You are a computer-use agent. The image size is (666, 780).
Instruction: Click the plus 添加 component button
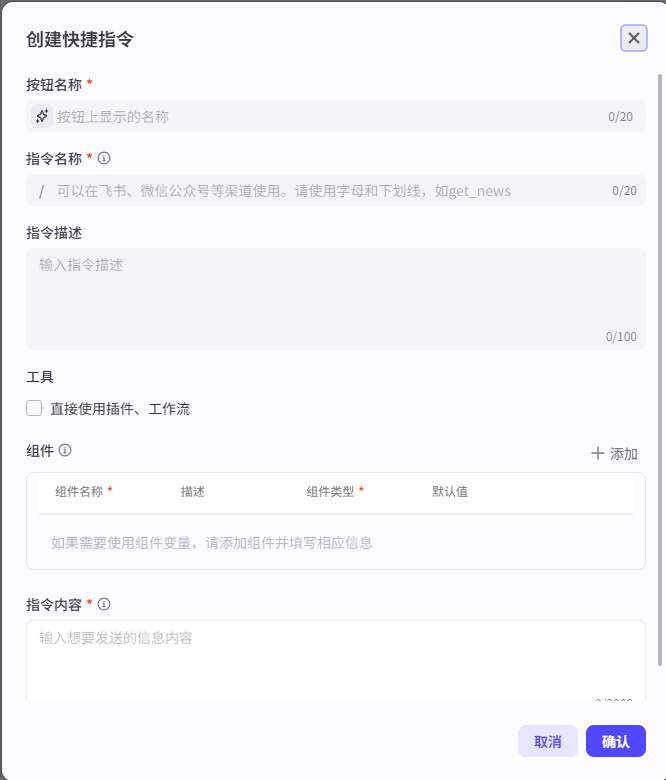(614, 453)
